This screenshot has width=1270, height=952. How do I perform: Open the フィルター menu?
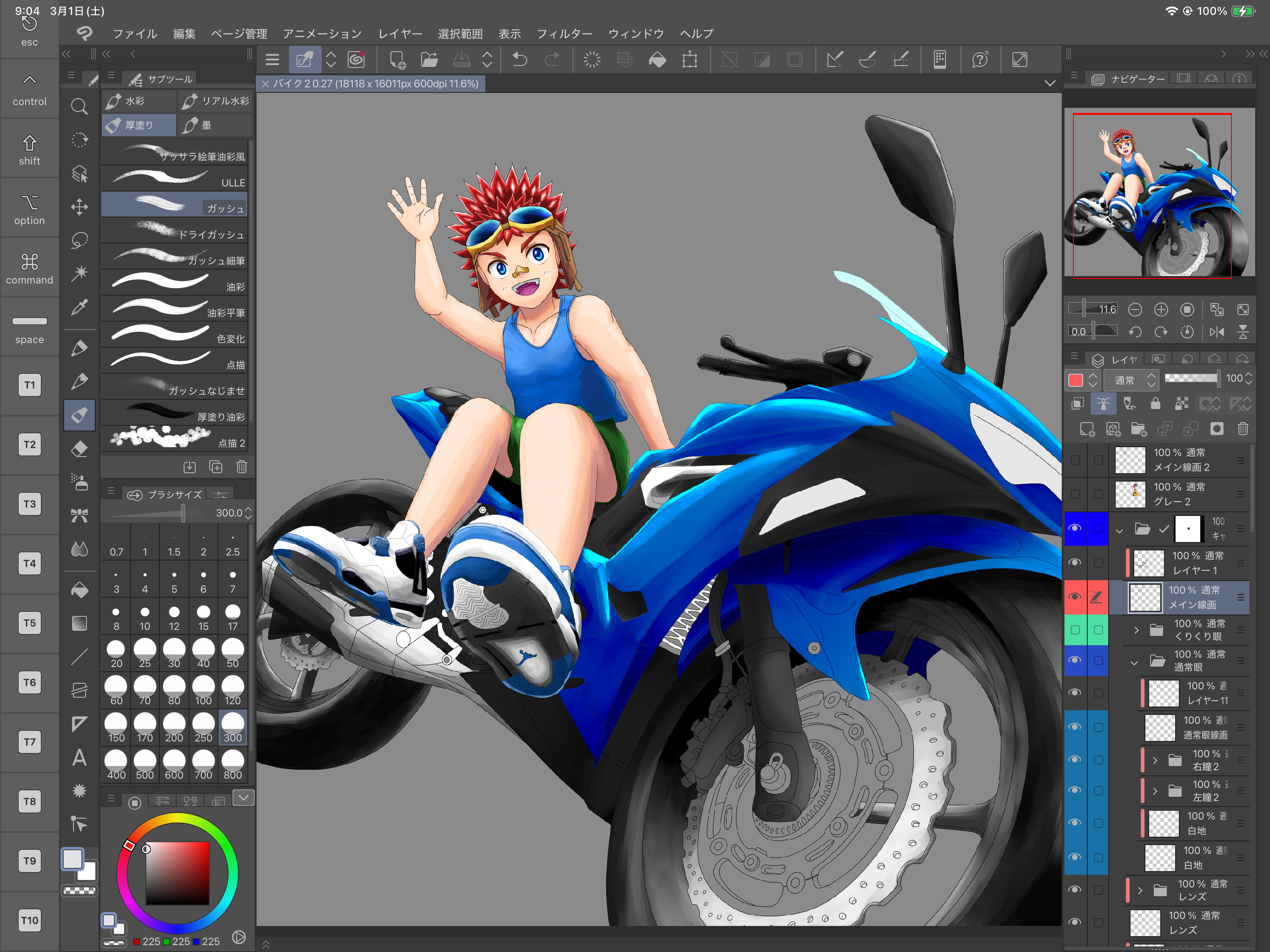coord(564,34)
